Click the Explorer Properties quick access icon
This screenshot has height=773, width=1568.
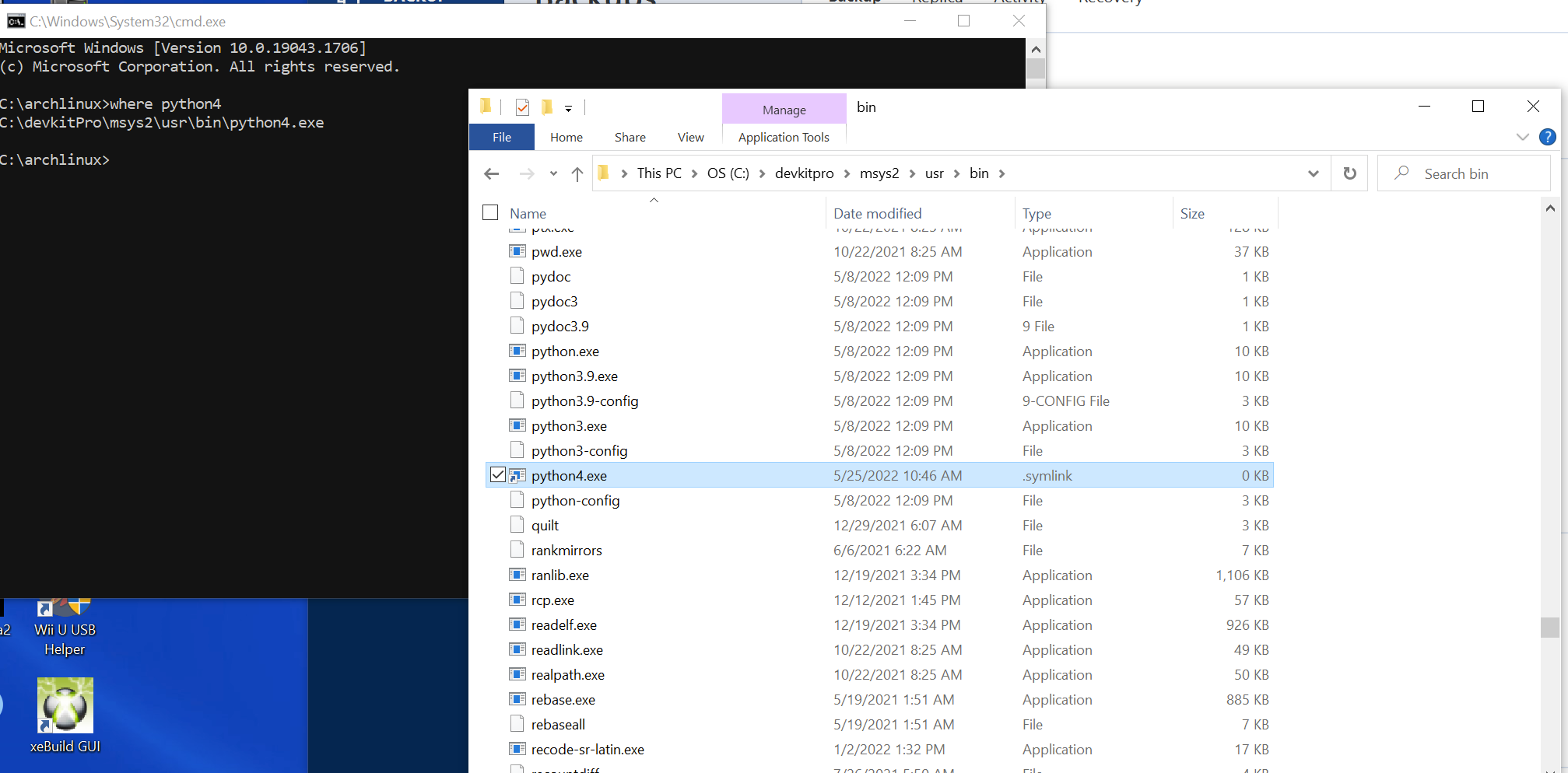(x=522, y=107)
